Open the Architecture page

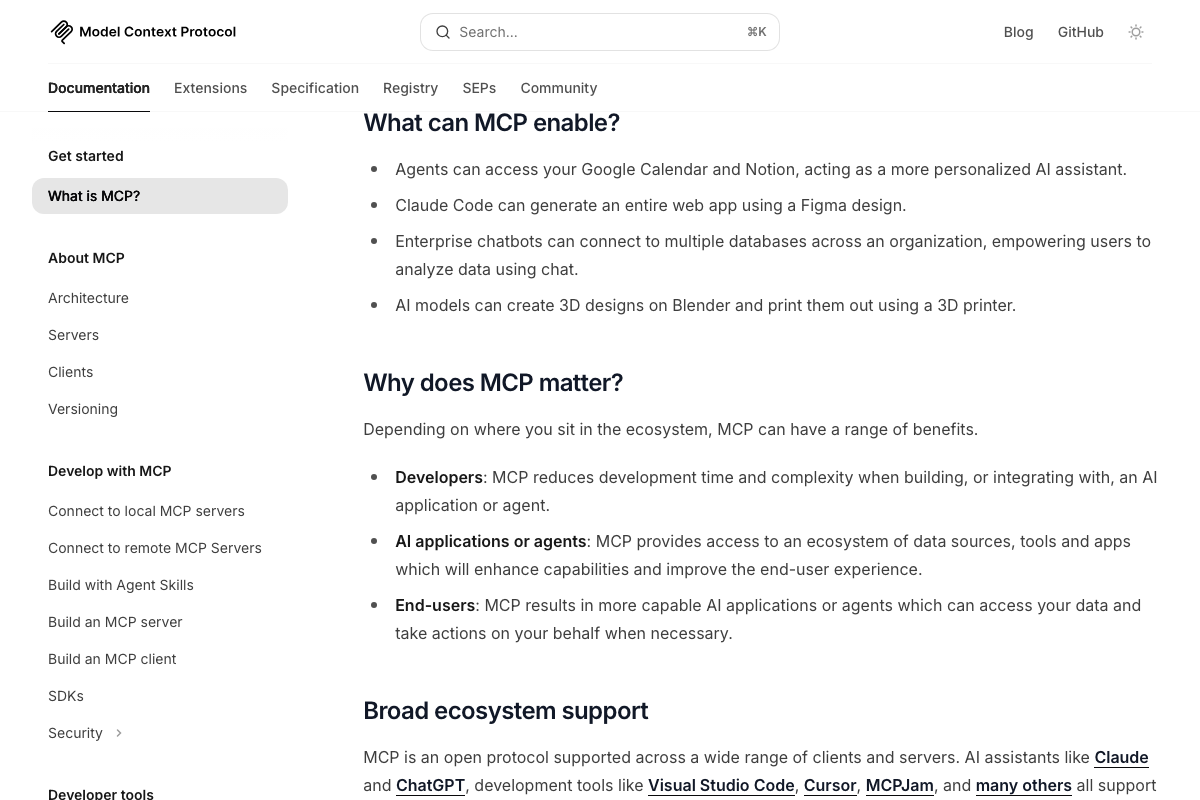pos(88,298)
